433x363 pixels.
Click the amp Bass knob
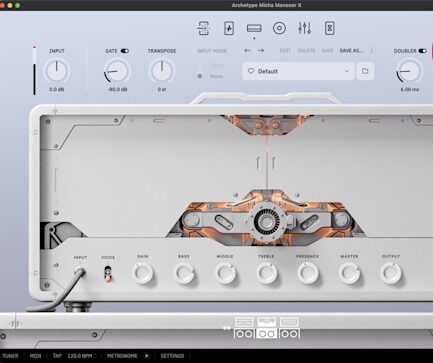coord(184,273)
